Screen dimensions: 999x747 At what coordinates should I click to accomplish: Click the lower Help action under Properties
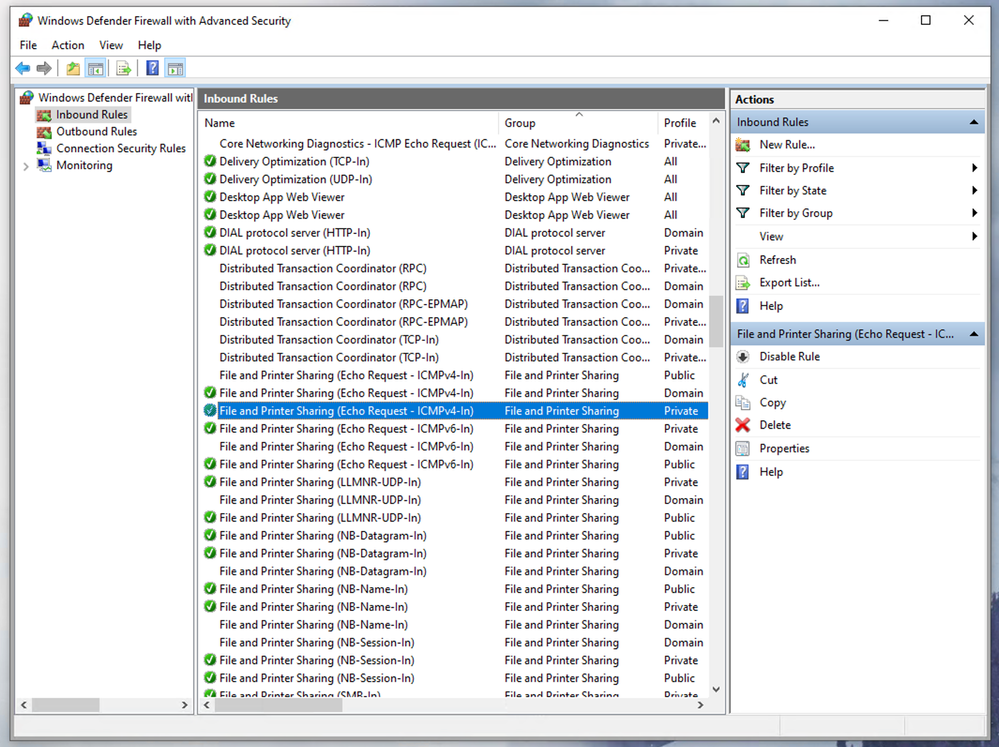click(x=771, y=472)
